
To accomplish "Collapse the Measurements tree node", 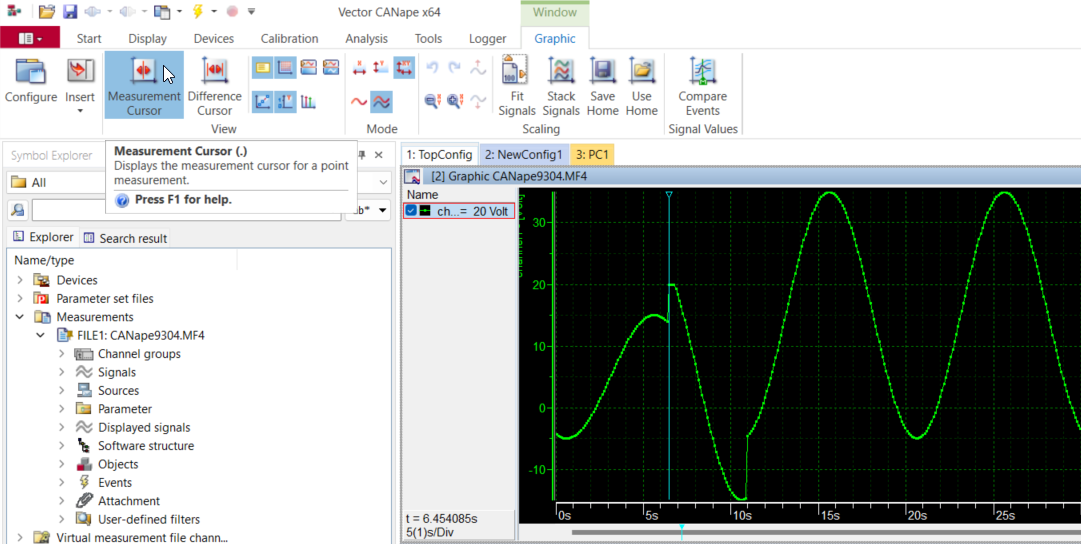I will (19, 317).
